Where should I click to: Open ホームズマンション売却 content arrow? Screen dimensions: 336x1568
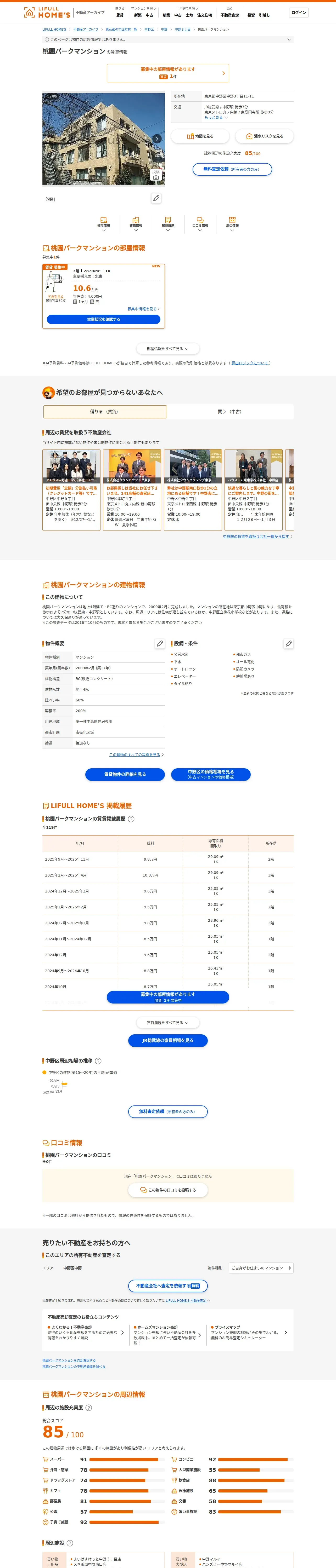[199, 1335]
